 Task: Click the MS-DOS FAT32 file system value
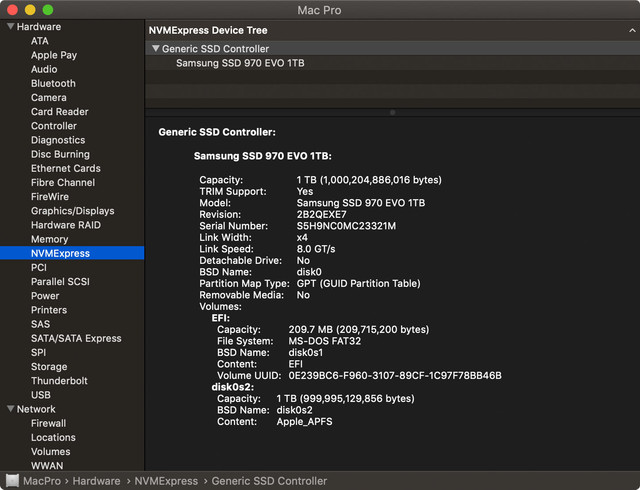[x=324, y=341]
